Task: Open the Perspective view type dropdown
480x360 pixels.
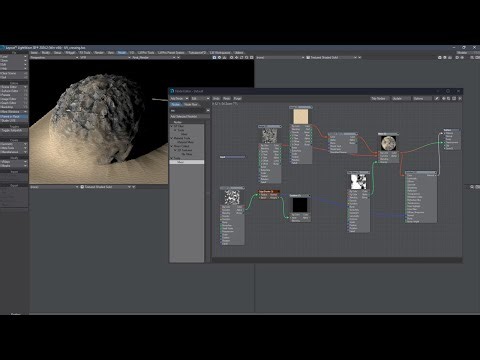Action: 54,58
